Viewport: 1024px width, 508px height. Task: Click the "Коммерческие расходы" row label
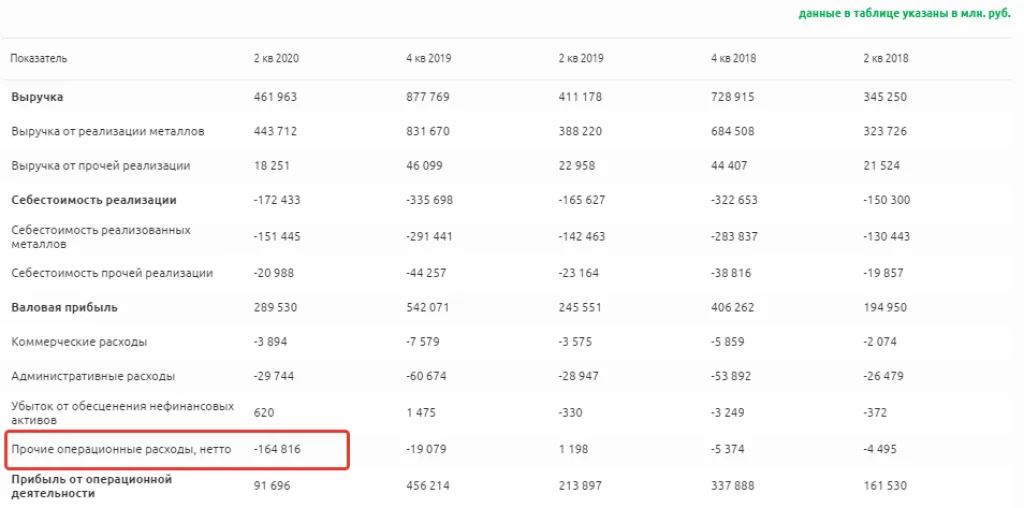click(x=79, y=342)
